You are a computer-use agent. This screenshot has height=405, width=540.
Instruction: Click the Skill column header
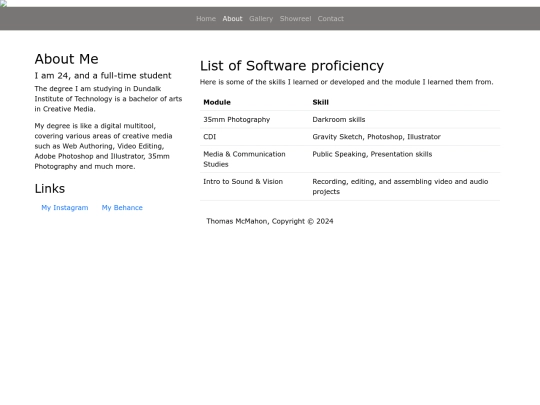(404, 102)
